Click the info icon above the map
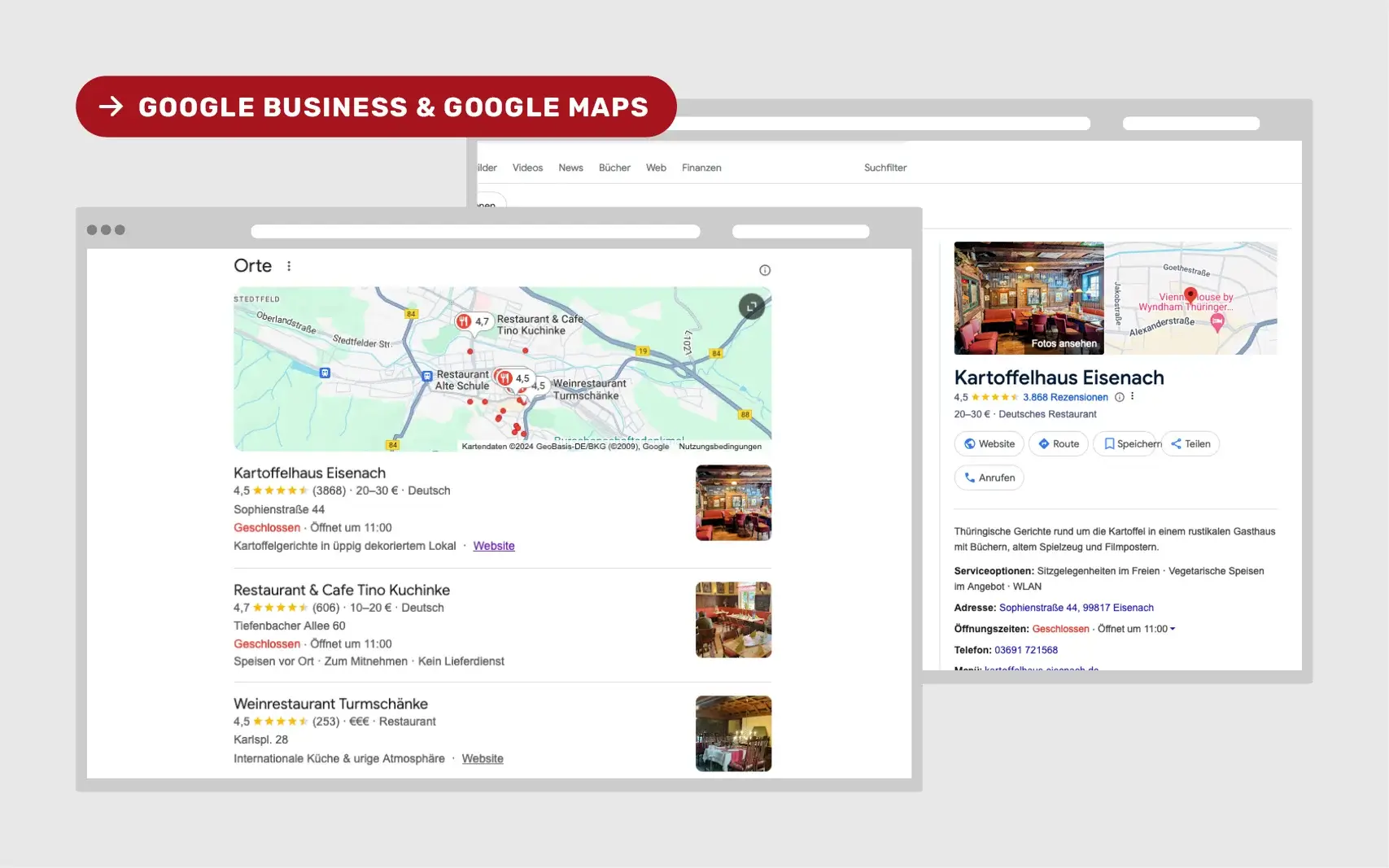The height and width of the screenshot is (868, 1389). point(765,270)
